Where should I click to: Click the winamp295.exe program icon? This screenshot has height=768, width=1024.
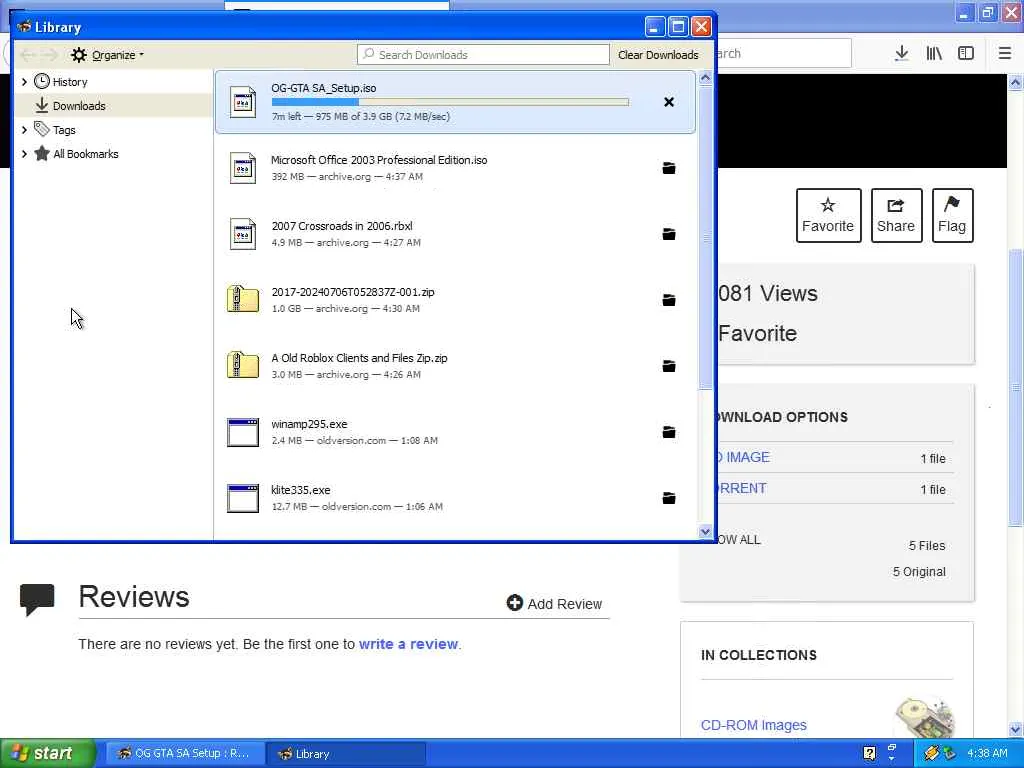tap(243, 432)
